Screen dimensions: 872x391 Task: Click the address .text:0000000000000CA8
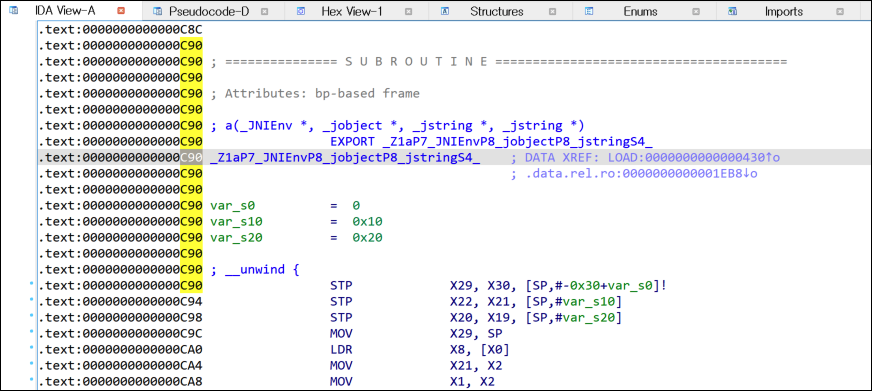[120, 382]
